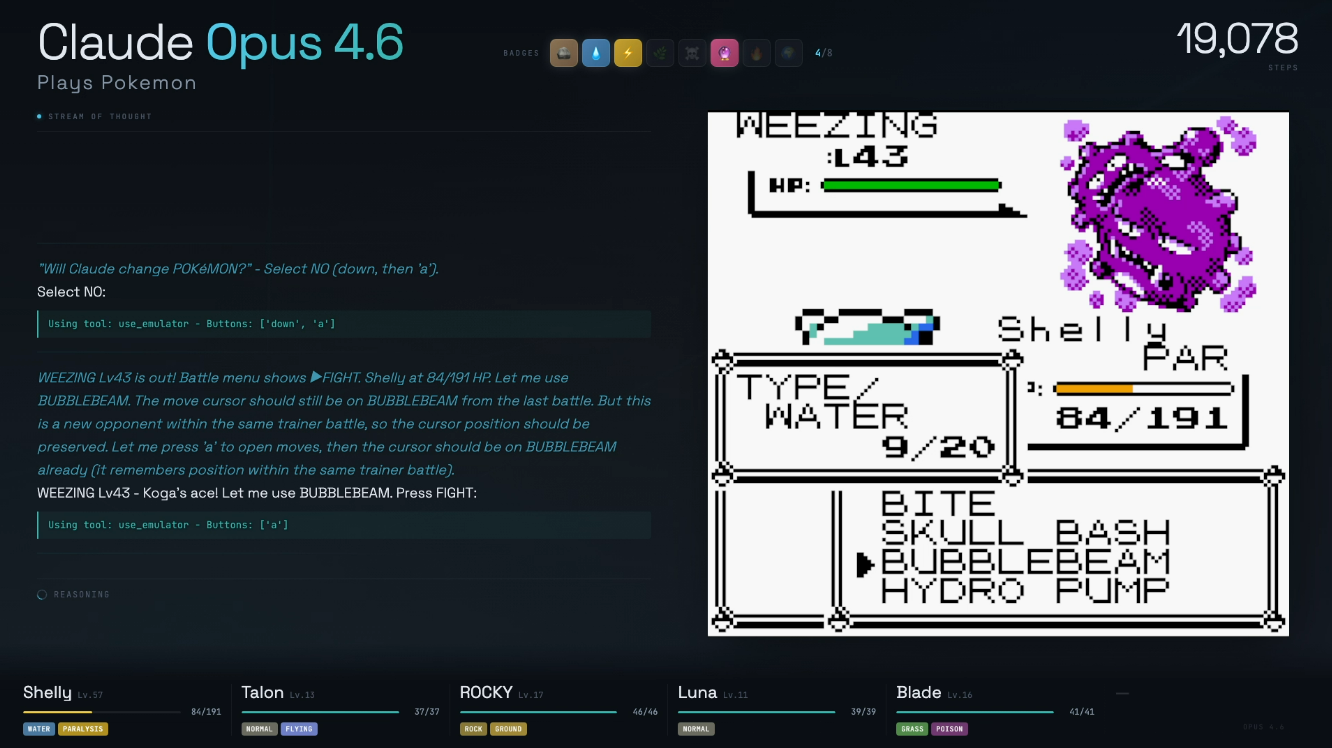
Task: Click the reasoning spinner icon
Action: pyautogui.click(x=42, y=595)
